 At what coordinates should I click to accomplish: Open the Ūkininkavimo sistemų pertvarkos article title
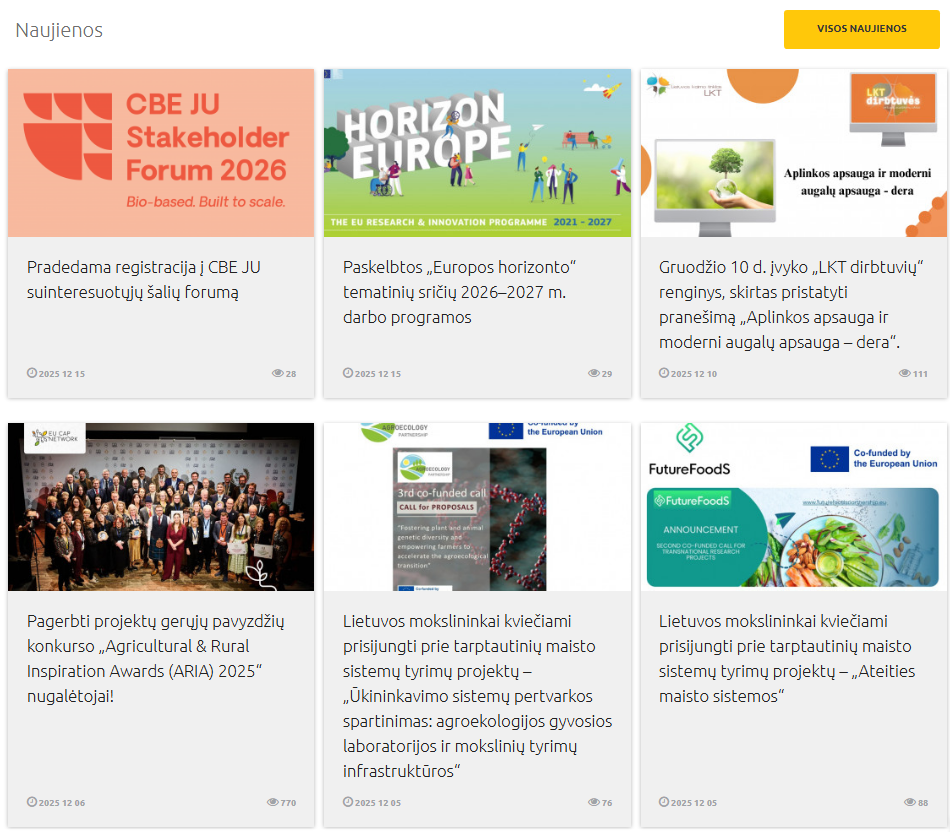click(477, 696)
